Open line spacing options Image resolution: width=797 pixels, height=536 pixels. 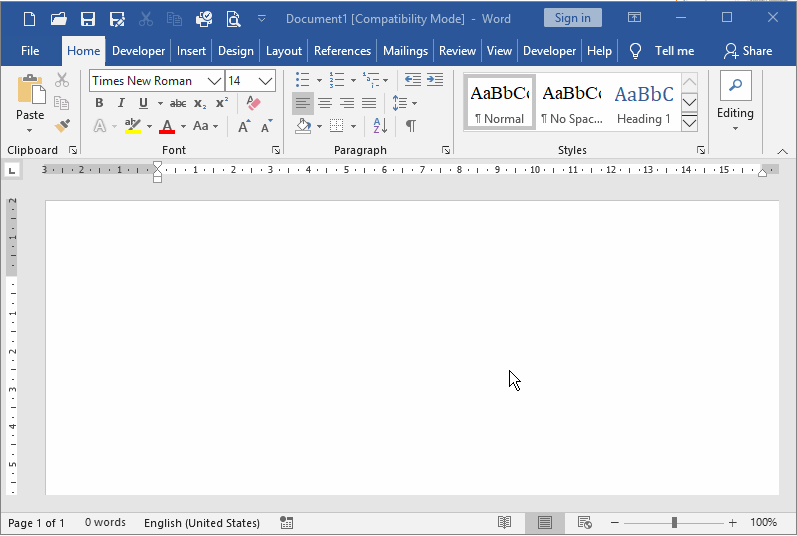pyautogui.click(x=405, y=104)
